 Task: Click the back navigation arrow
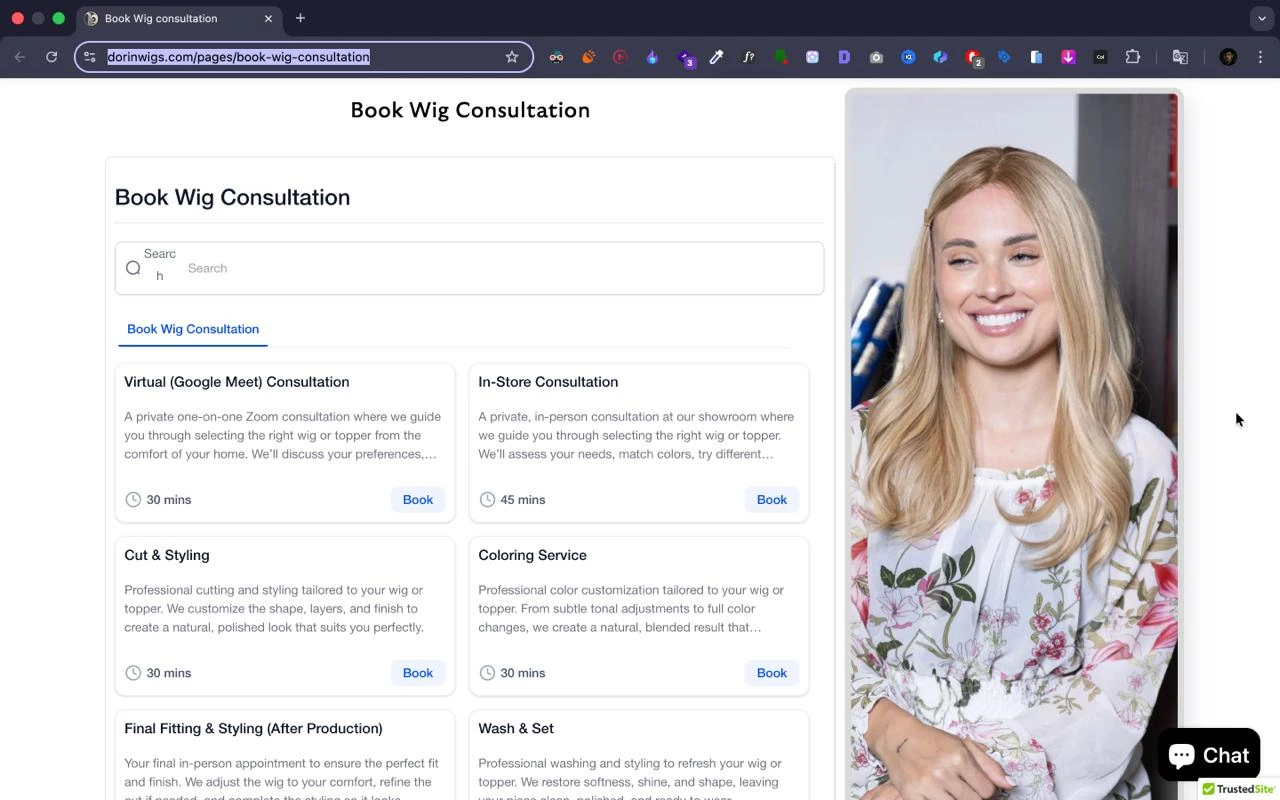coord(20,57)
